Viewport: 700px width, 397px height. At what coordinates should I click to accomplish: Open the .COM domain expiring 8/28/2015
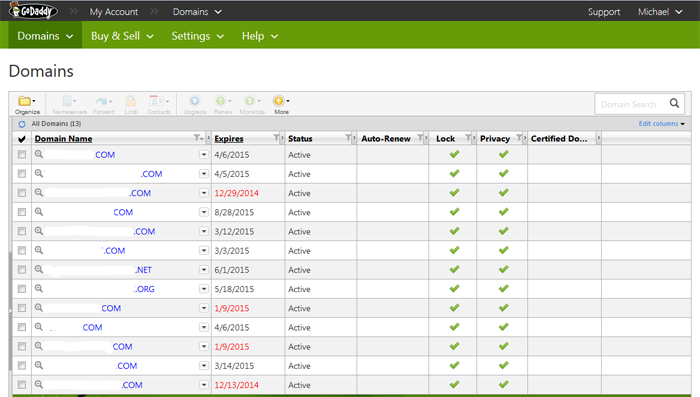pos(123,212)
